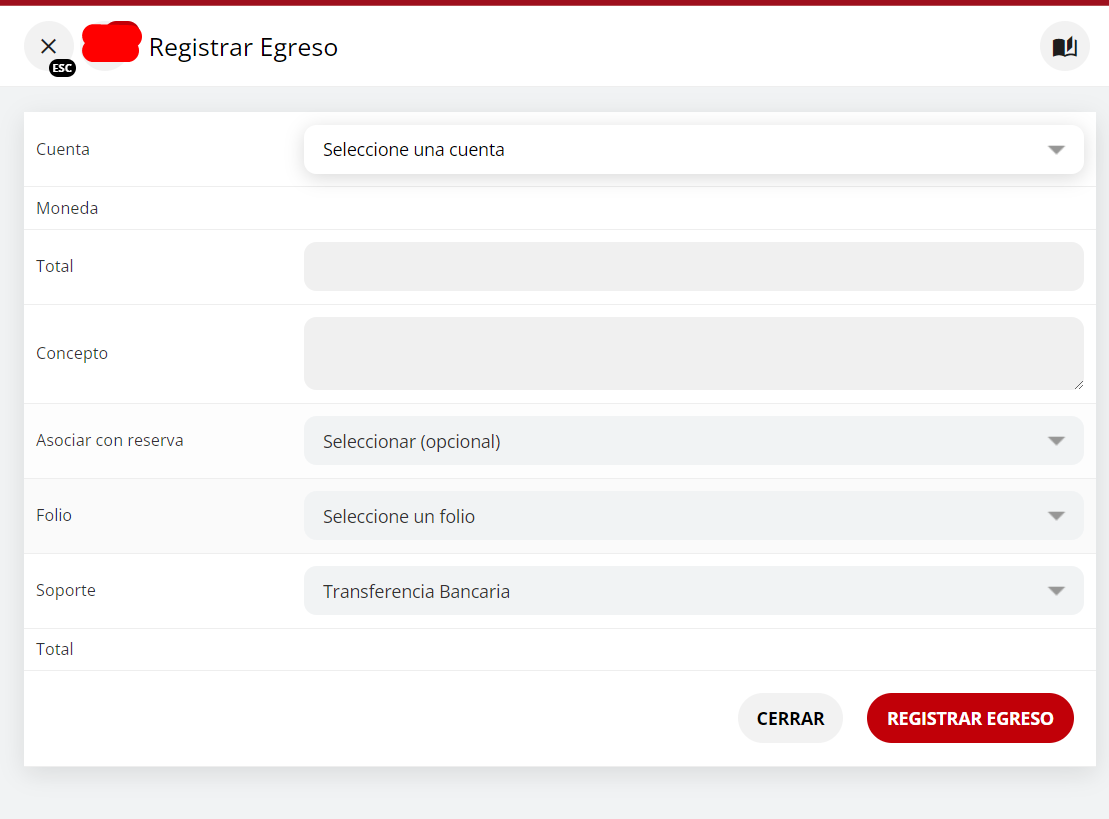Click the Folio dropdown arrow icon
This screenshot has height=819, width=1109.
(1056, 516)
